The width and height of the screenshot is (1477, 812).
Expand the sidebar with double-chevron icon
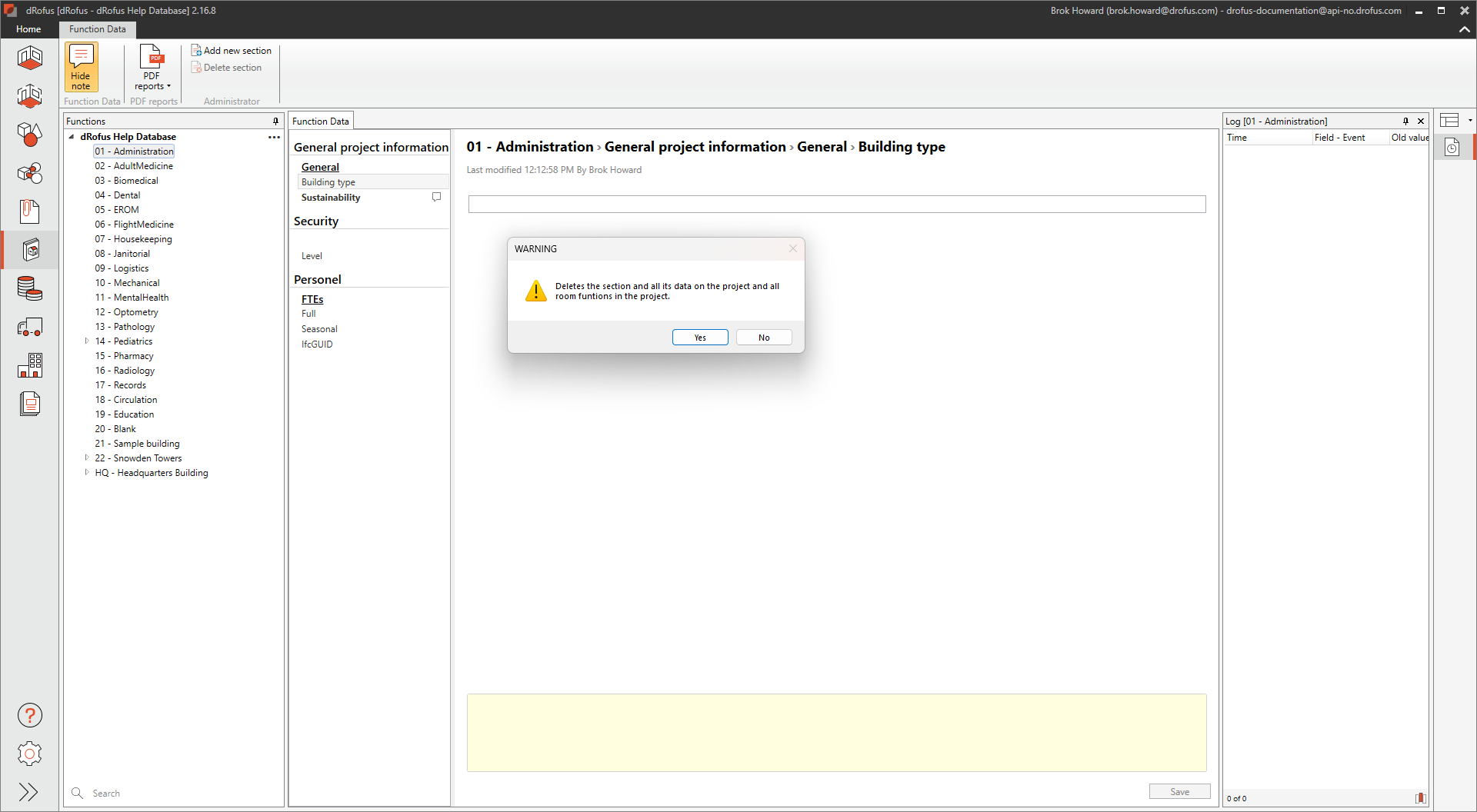coord(28,792)
